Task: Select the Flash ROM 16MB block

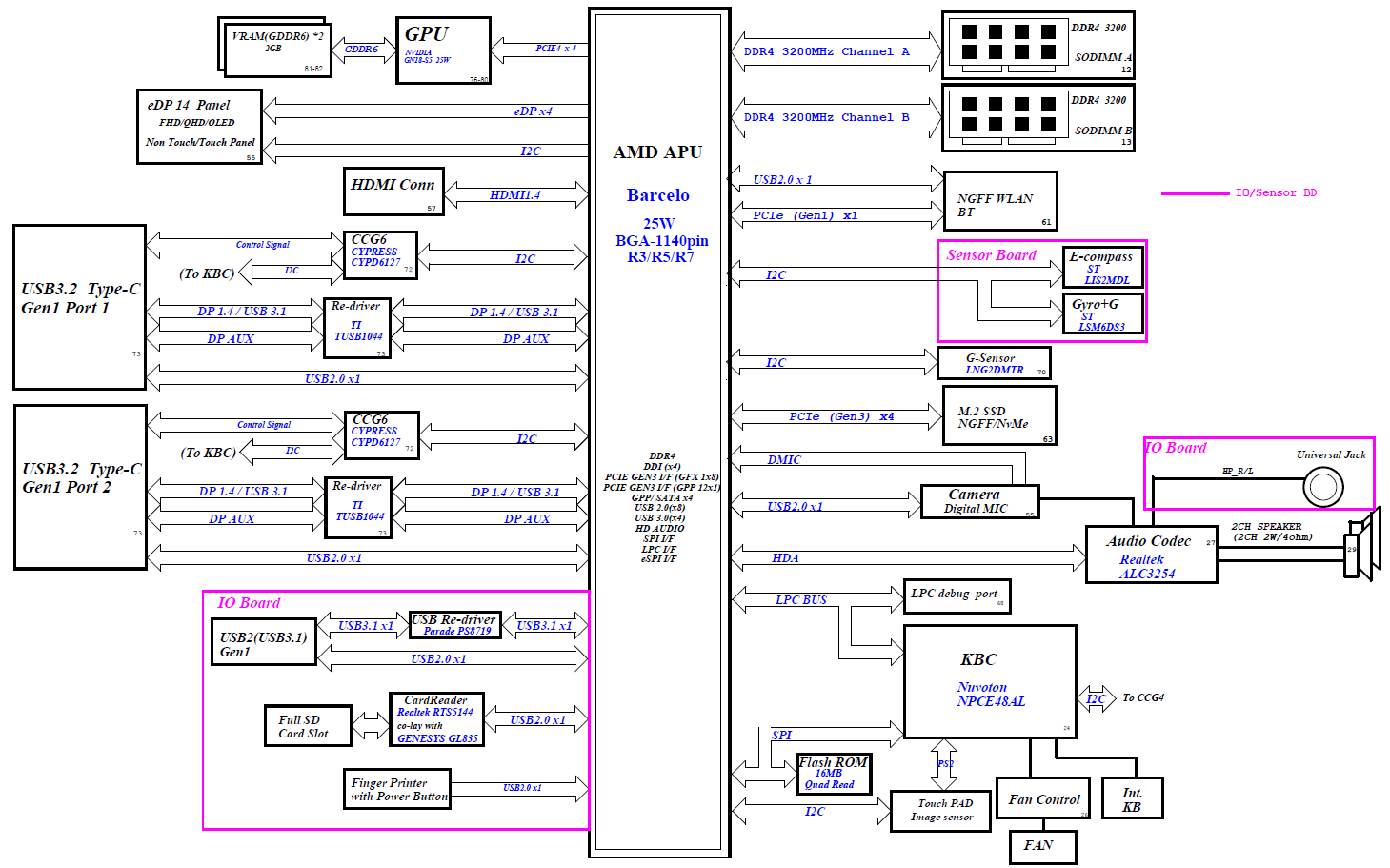Action: click(834, 774)
